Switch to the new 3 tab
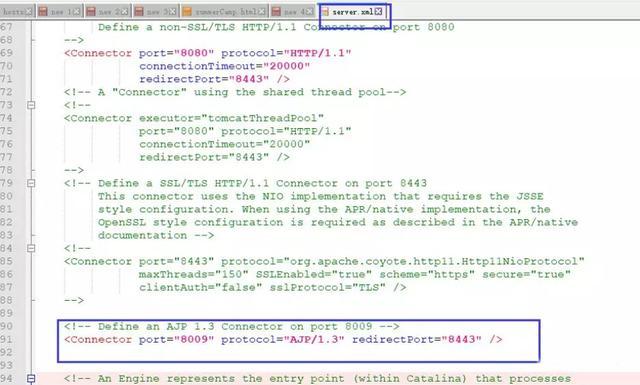The height and width of the screenshot is (385, 640). pyautogui.click(x=156, y=11)
